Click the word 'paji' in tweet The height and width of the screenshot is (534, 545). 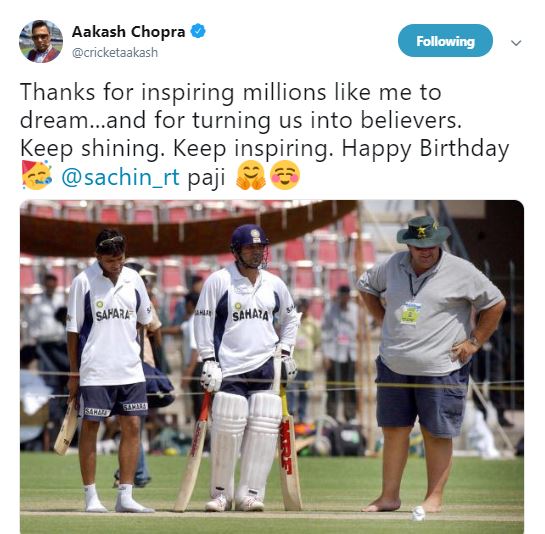coord(206,179)
